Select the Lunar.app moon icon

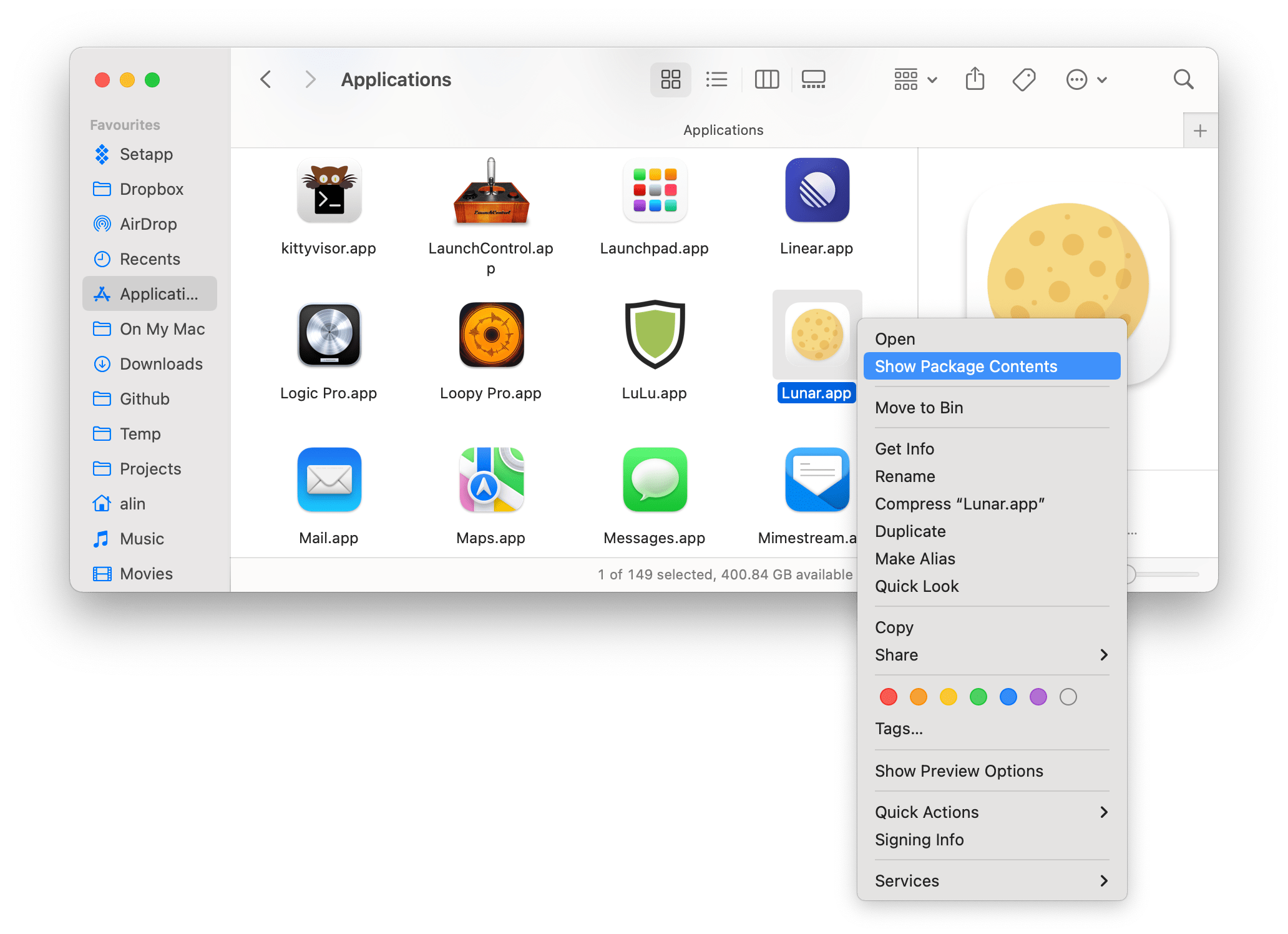pos(817,335)
